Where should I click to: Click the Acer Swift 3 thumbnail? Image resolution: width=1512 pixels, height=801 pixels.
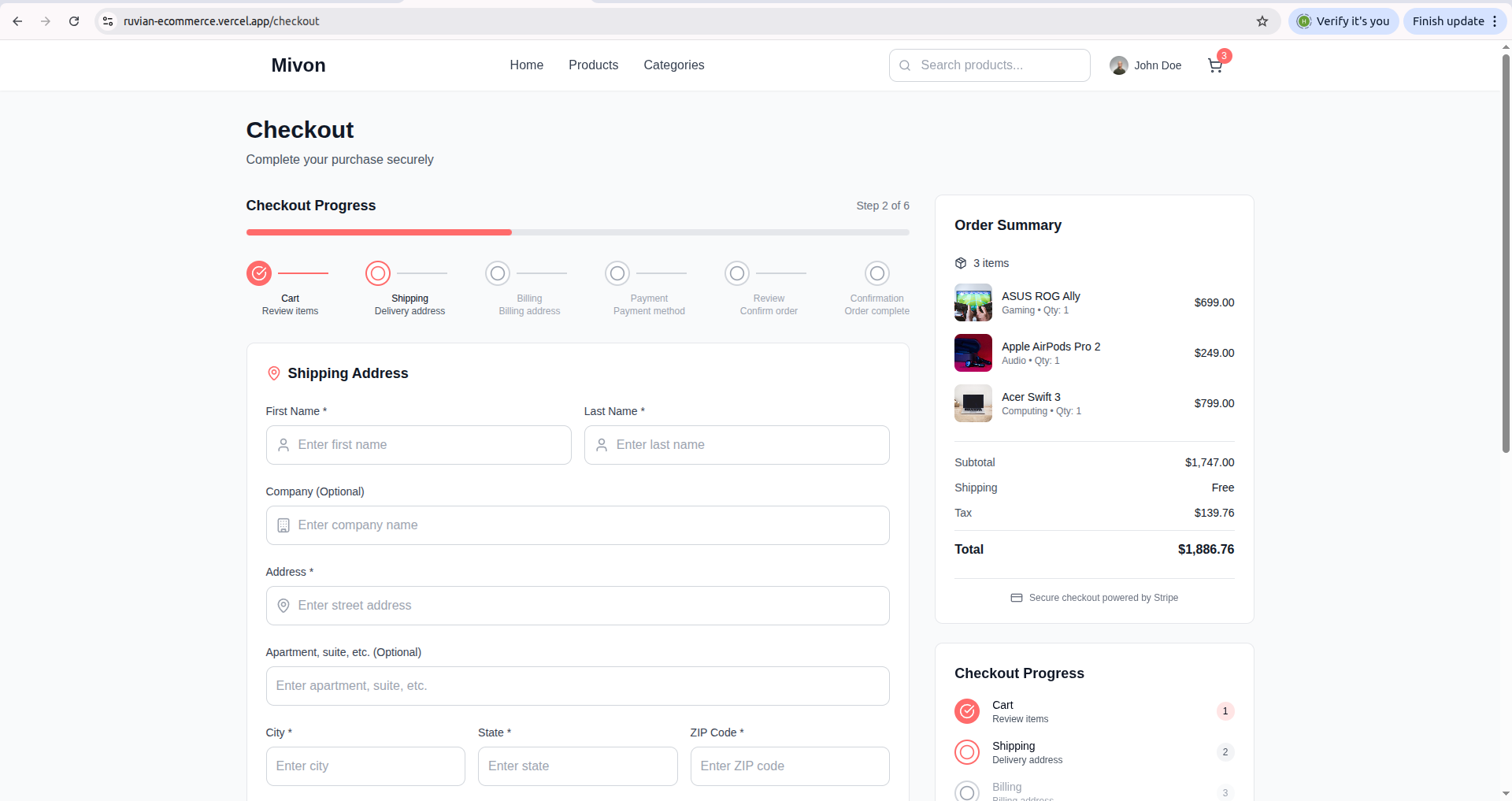point(973,403)
